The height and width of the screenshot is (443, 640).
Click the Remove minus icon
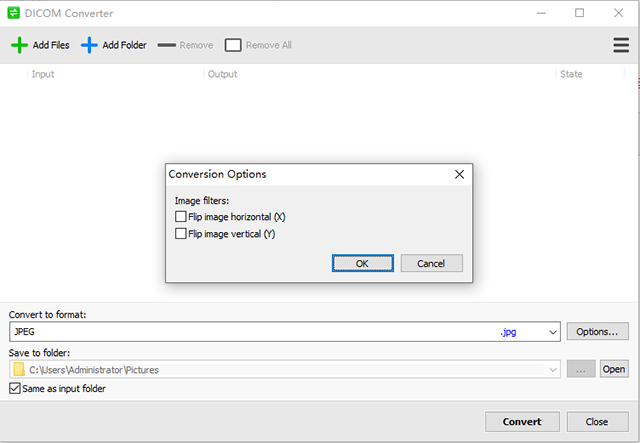[x=166, y=45]
